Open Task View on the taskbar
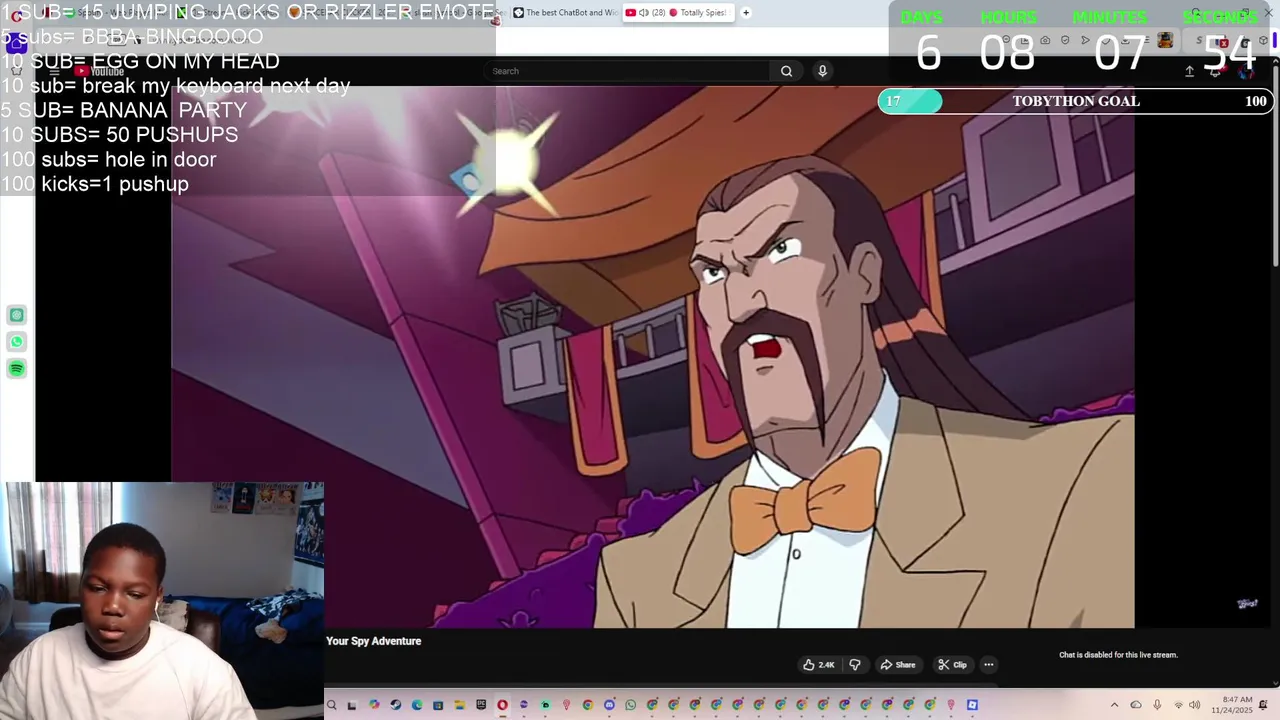 (x=351, y=705)
